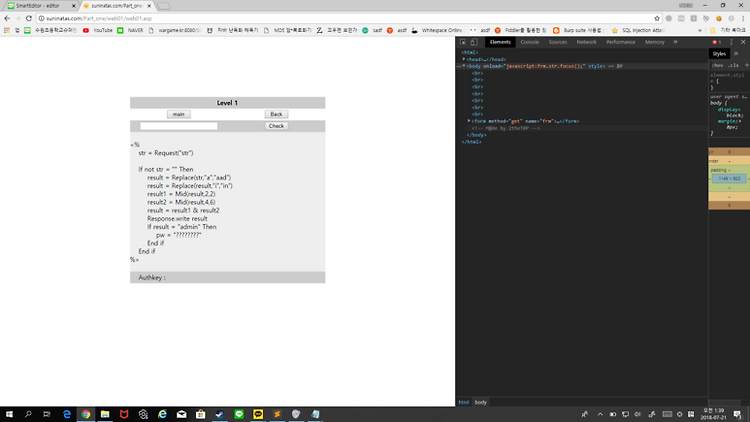Open Steam from taskbar
This screenshot has width=750, height=422.
[220, 414]
